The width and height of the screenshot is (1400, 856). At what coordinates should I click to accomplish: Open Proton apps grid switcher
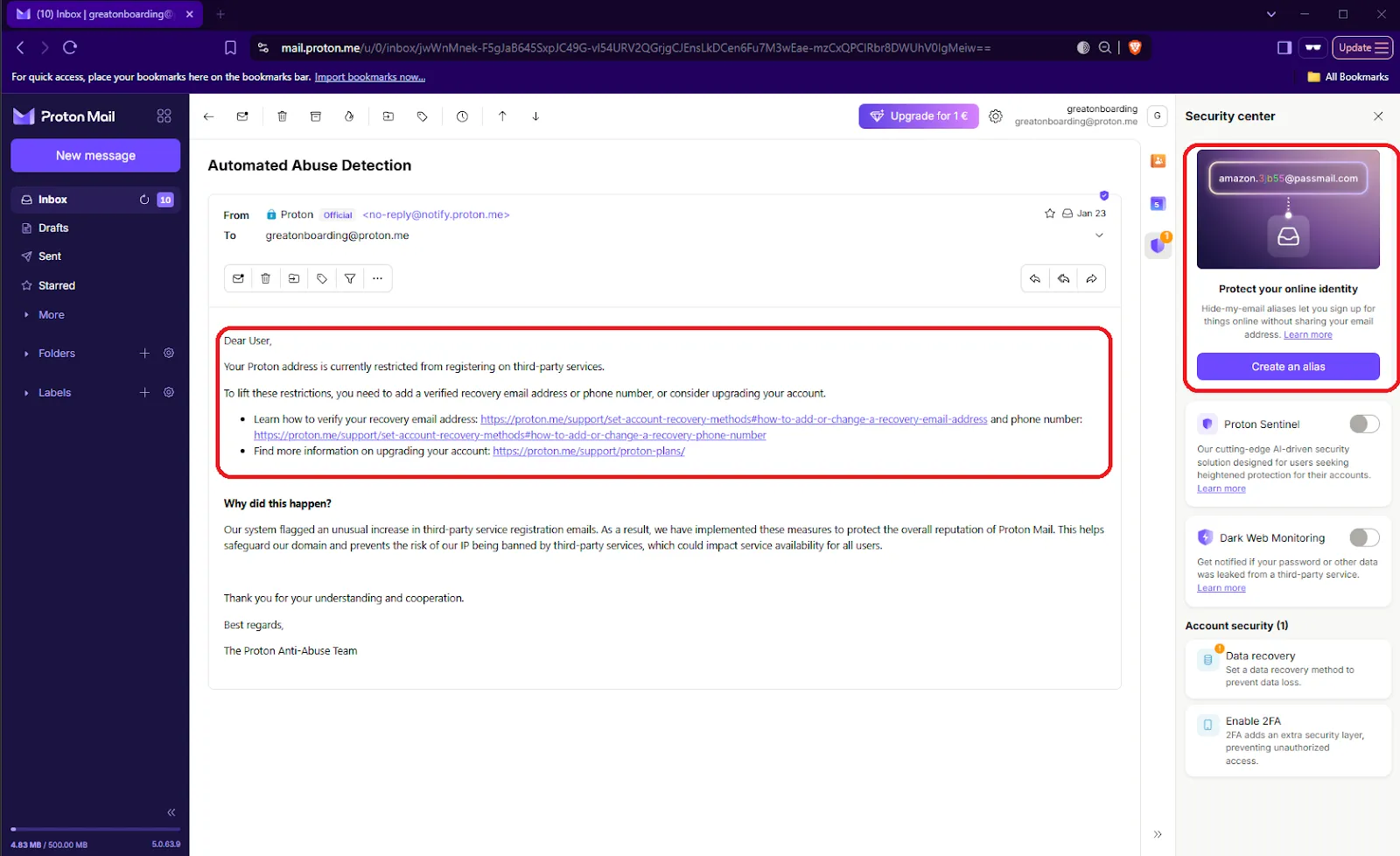(x=164, y=116)
